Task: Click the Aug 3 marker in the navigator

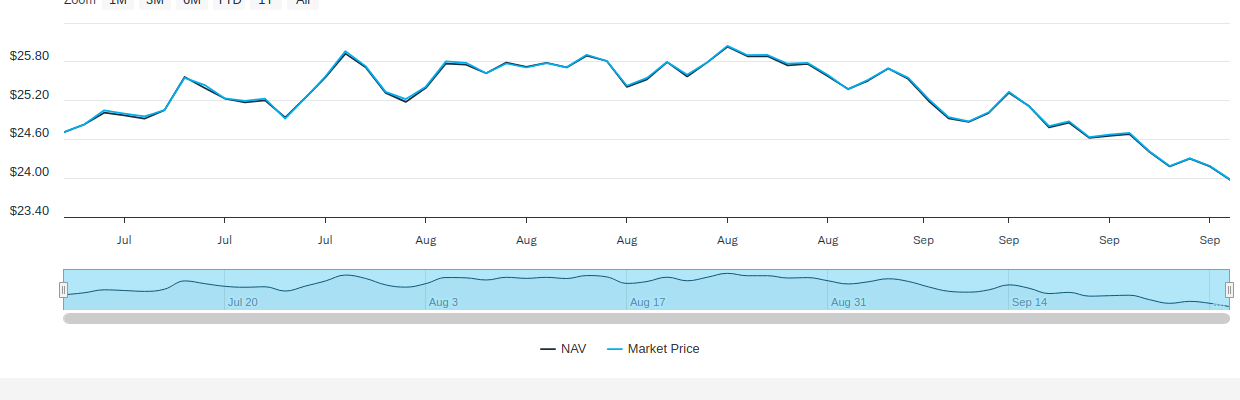Action: pyautogui.click(x=443, y=301)
